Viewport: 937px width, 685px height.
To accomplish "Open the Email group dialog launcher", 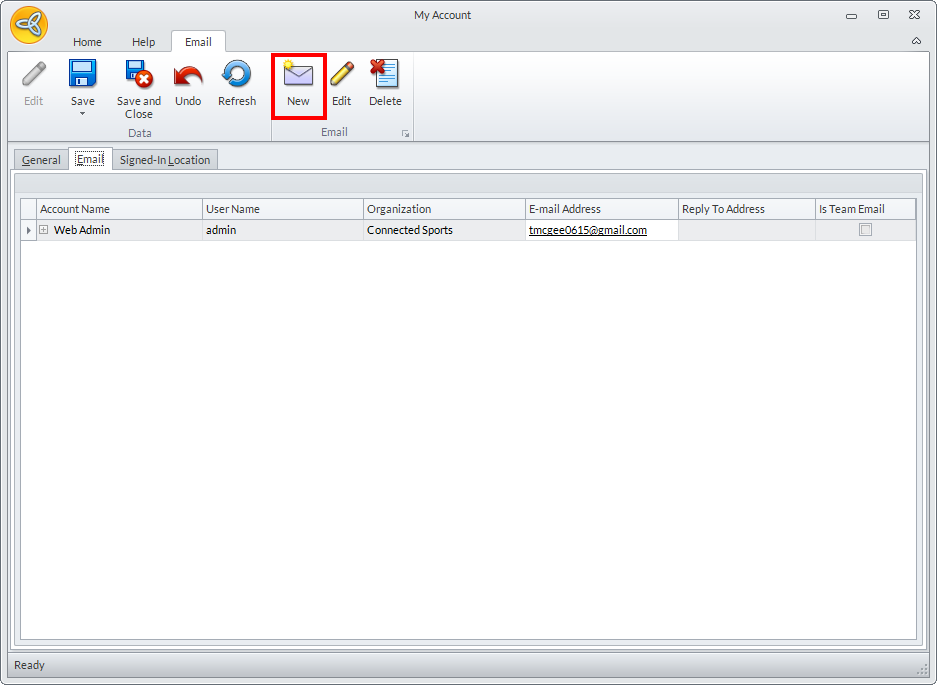I will pyautogui.click(x=406, y=133).
